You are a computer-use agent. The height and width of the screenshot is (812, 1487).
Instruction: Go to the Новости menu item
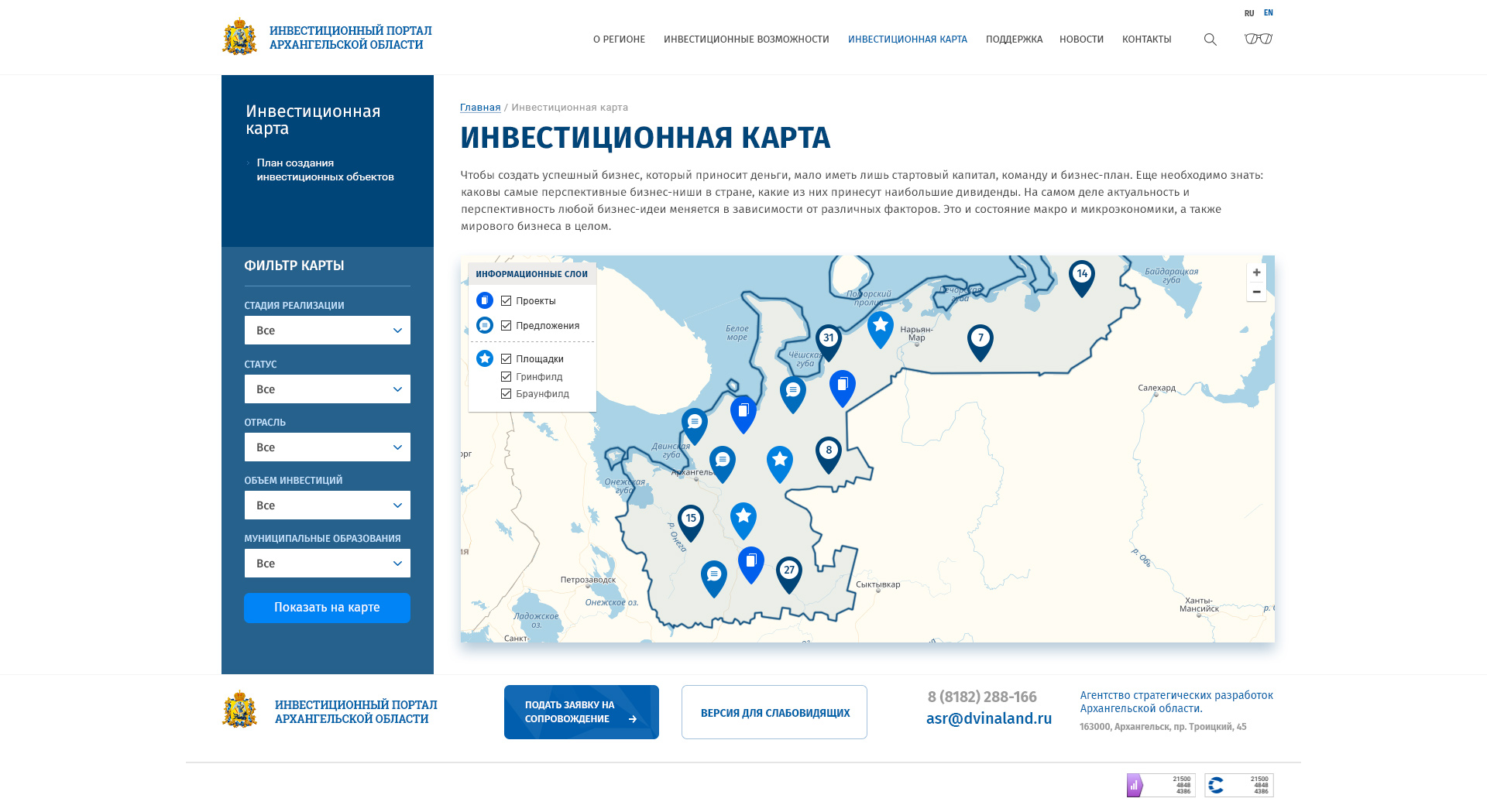click(1081, 39)
